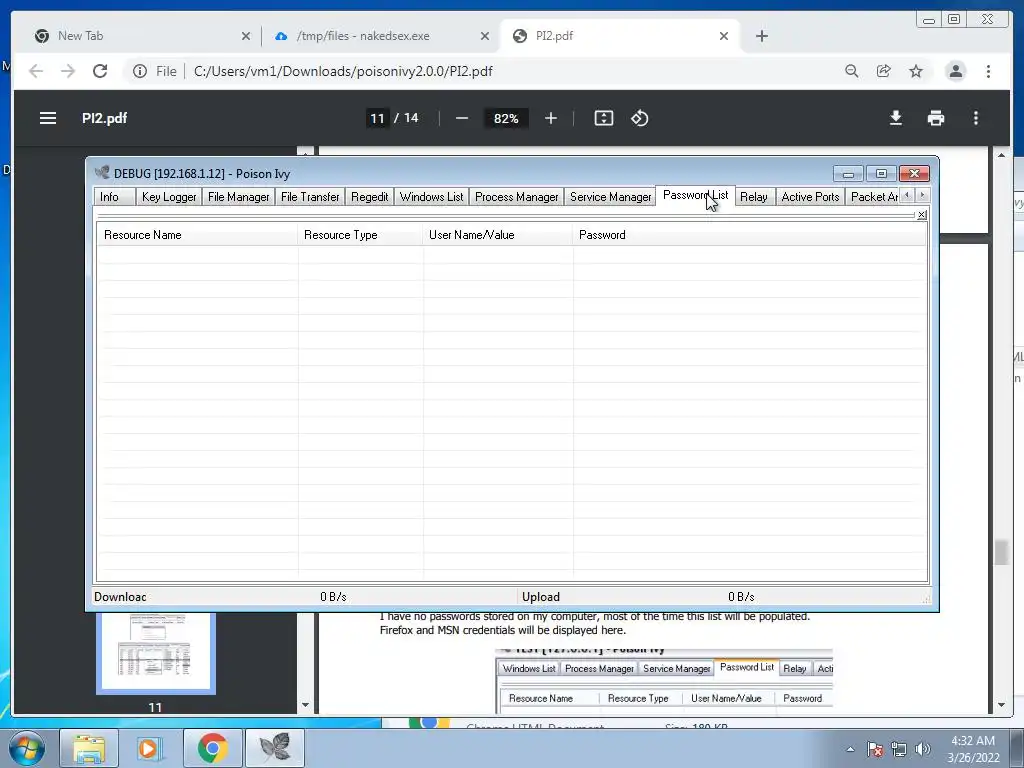The height and width of the screenshot is (768, 1024).
Task: Open File Explorer from taskbar
Action: tap(89, 748)
